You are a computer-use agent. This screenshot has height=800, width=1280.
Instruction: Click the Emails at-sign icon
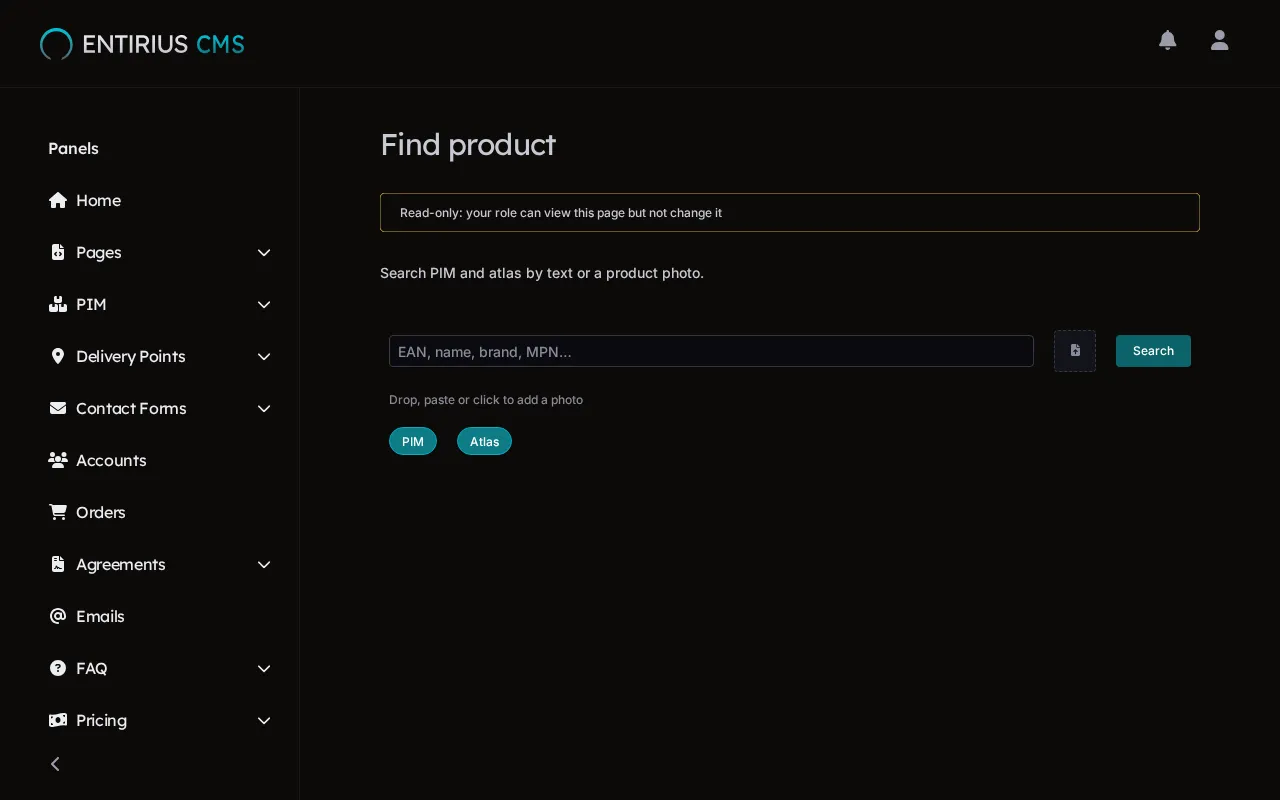pos(58,616)
